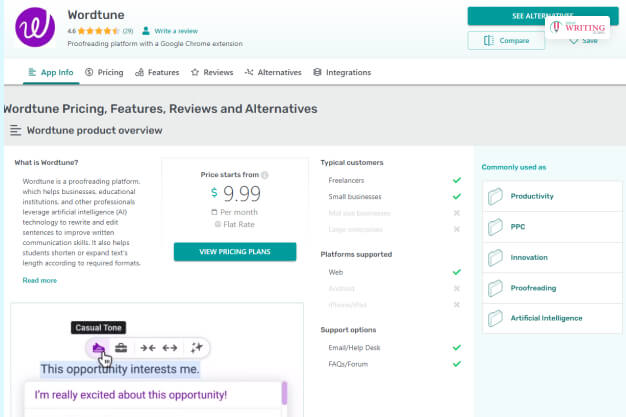Click the info icon next to Price starts from

265,175
